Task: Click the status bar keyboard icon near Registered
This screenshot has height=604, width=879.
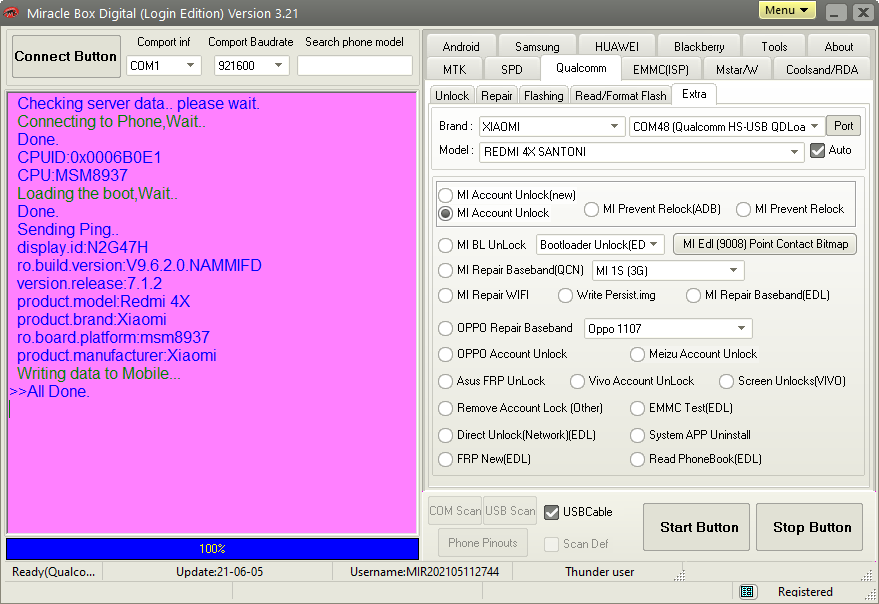Action: point(746,591)
